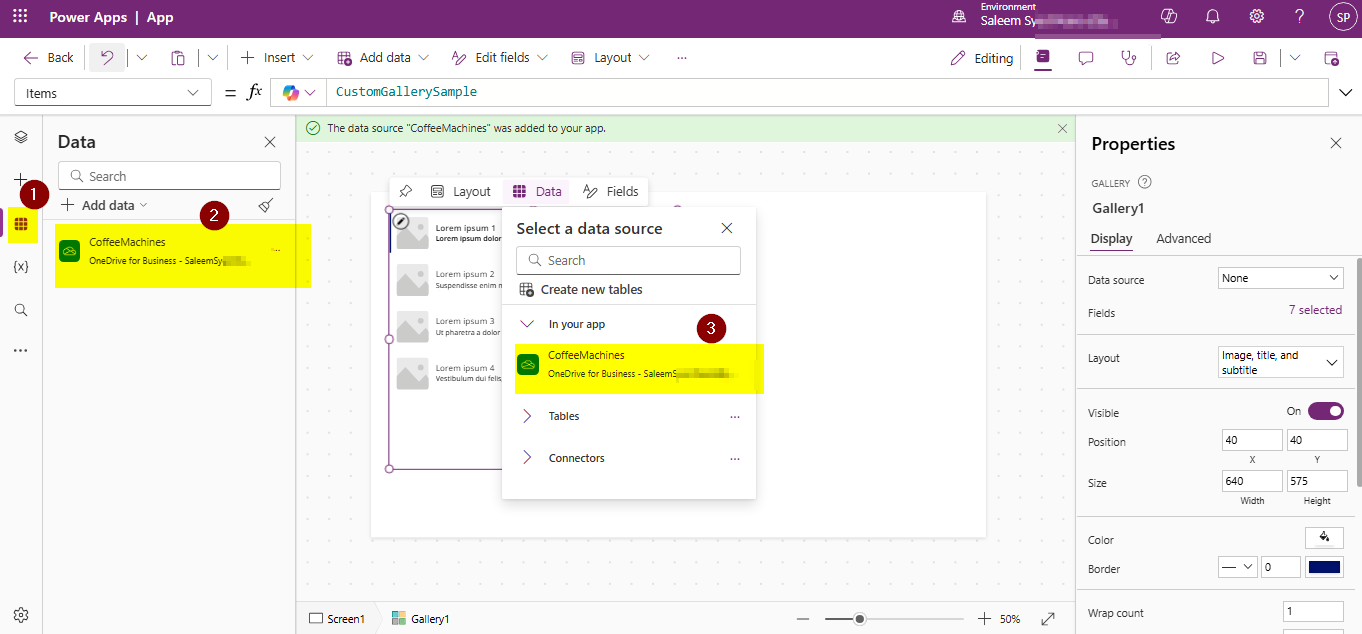Click the Copilot formula icon

coord(291,92)
